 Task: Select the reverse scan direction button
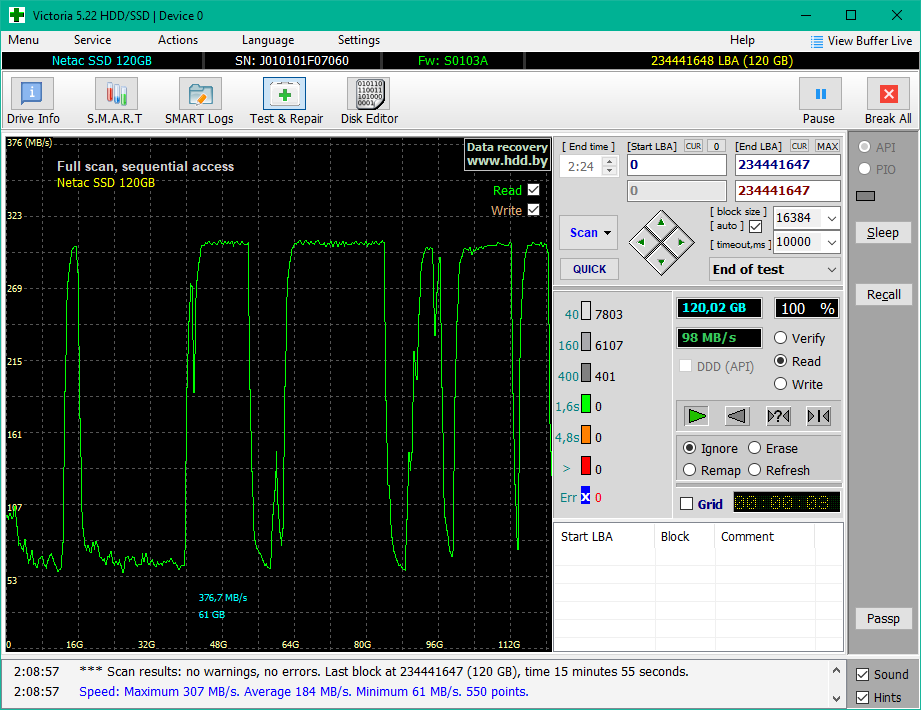coord(737,416)
